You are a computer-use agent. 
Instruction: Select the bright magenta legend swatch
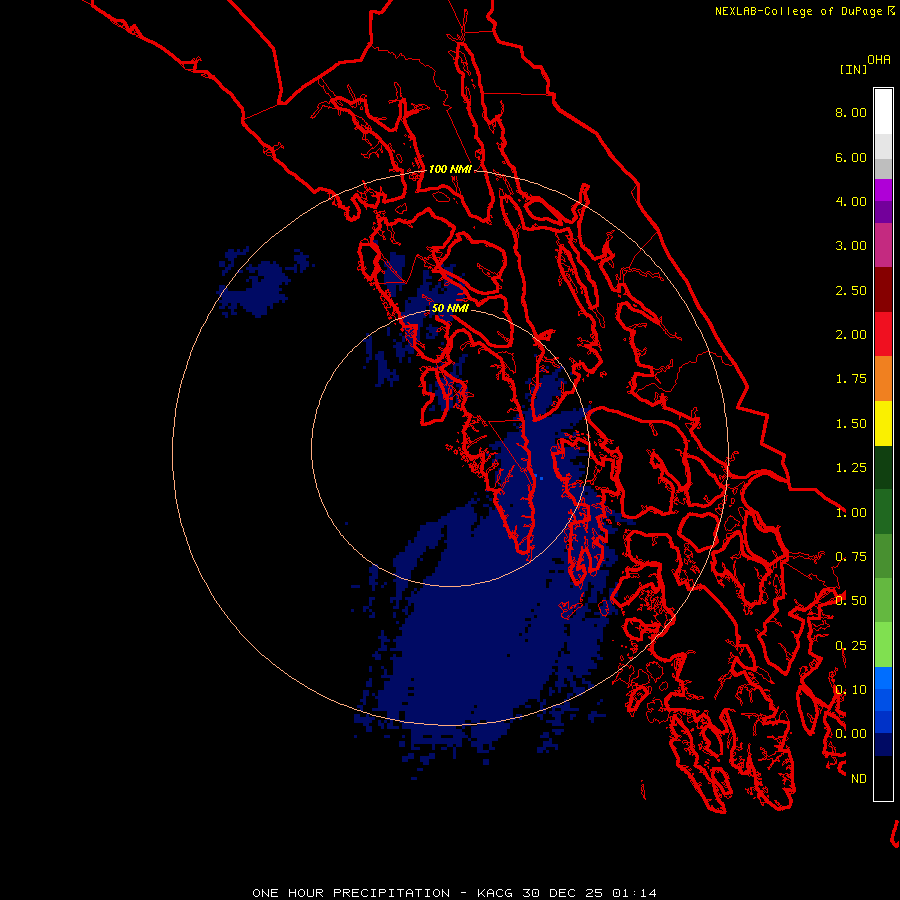click(883, 190)
